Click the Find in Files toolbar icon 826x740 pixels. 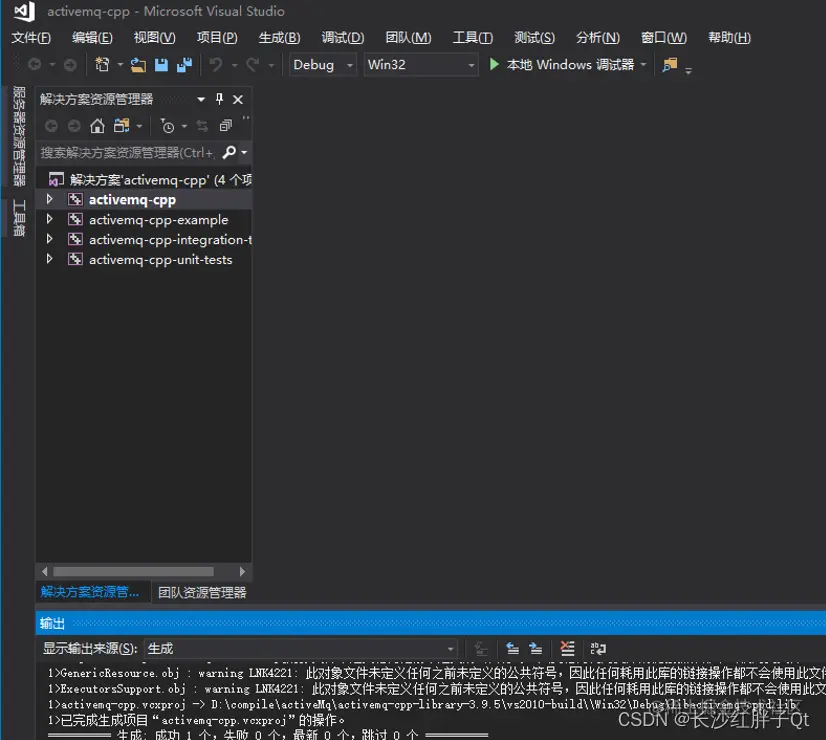tap(670, 65)
